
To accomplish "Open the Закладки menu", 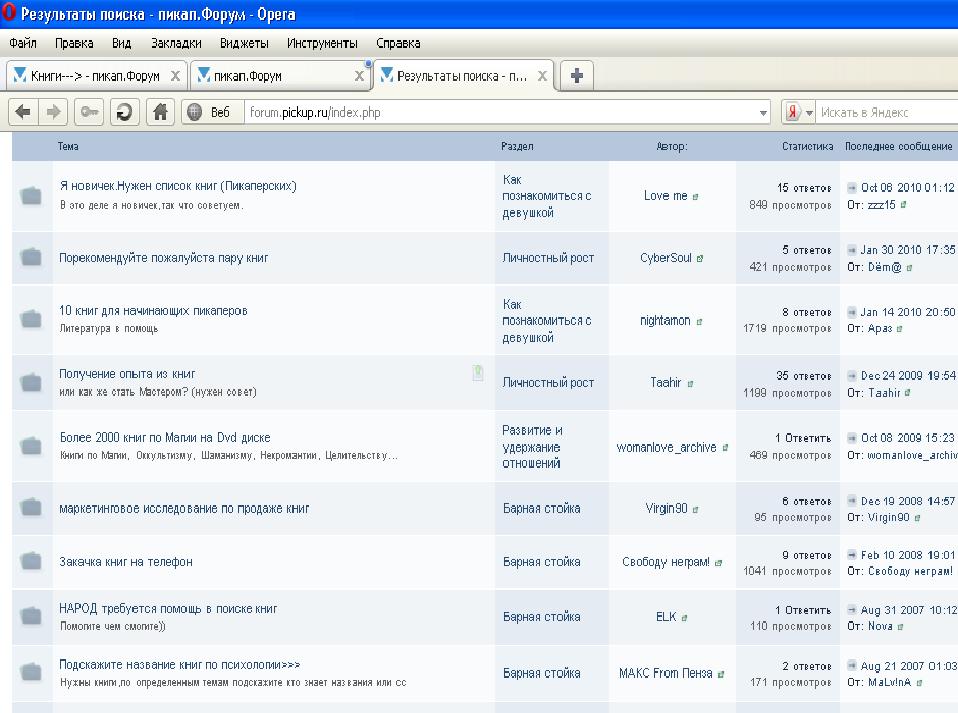I will pyautogui.click(x=176, y=43).
